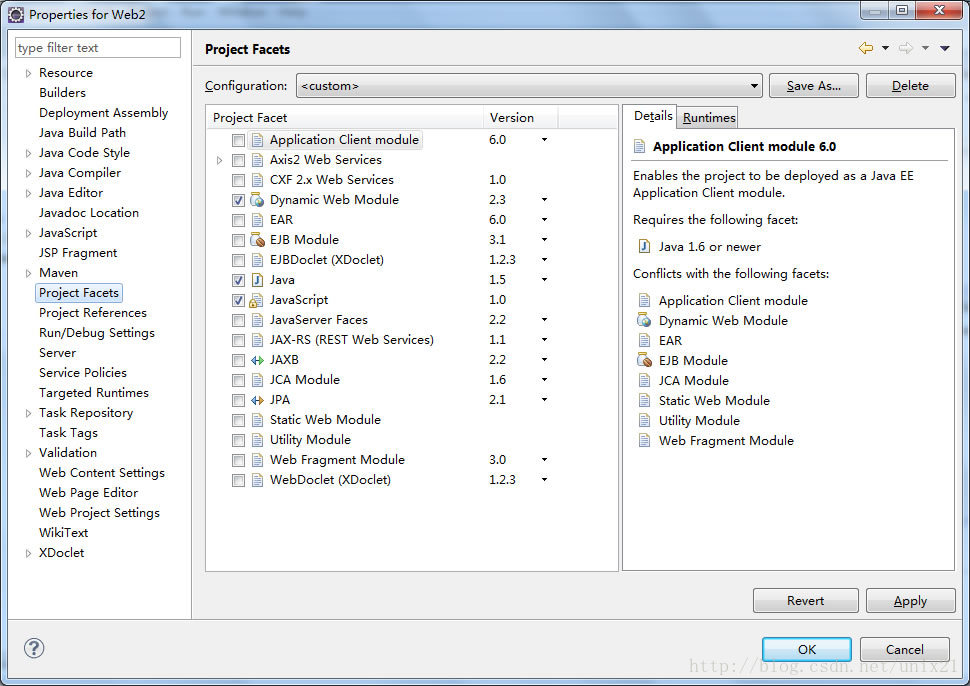The width and height of the screenshot is (970, 686).
Task: Click the Apply button
Action: [911, 601]
